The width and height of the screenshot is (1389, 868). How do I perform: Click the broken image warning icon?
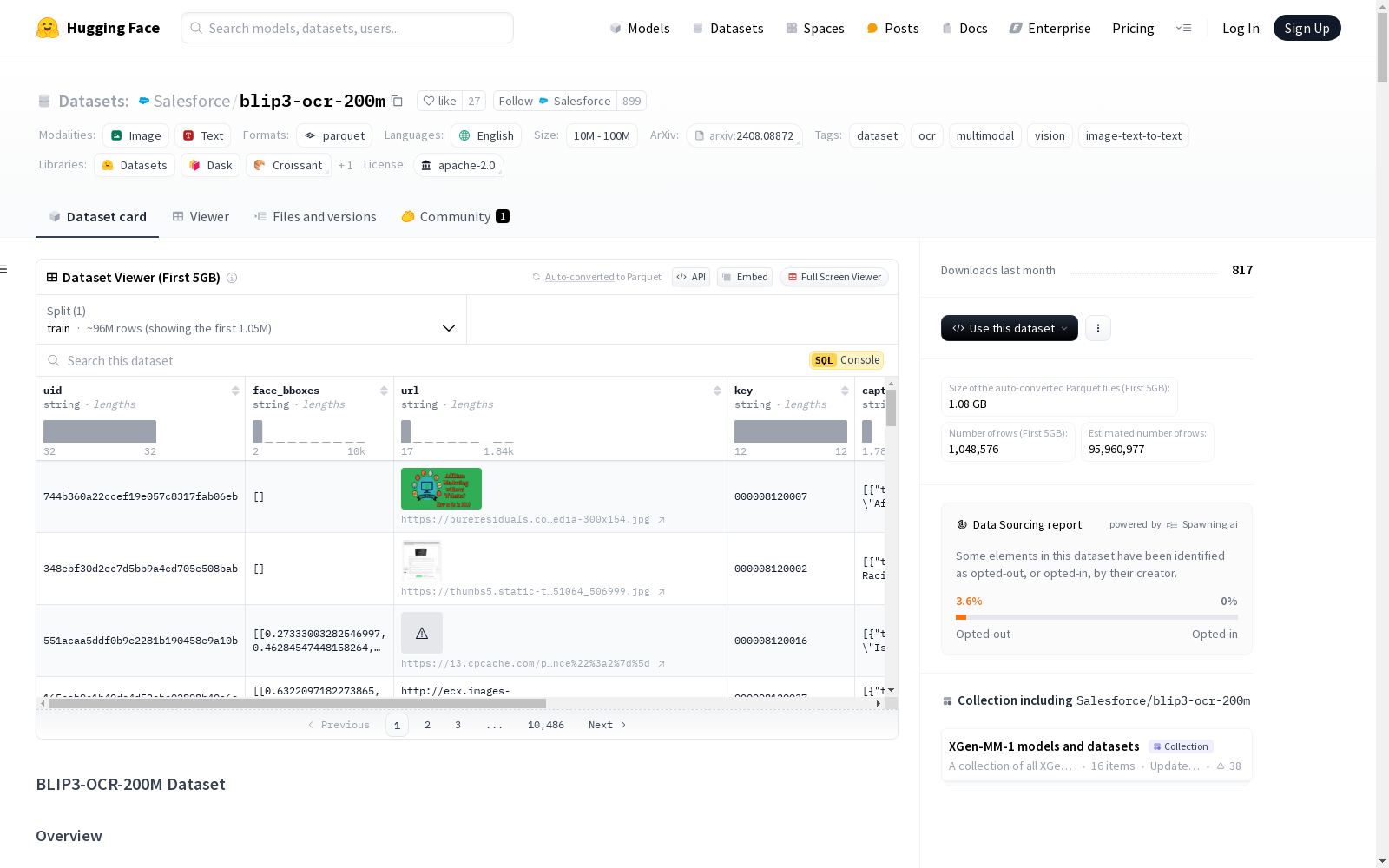tap(422, 633)
